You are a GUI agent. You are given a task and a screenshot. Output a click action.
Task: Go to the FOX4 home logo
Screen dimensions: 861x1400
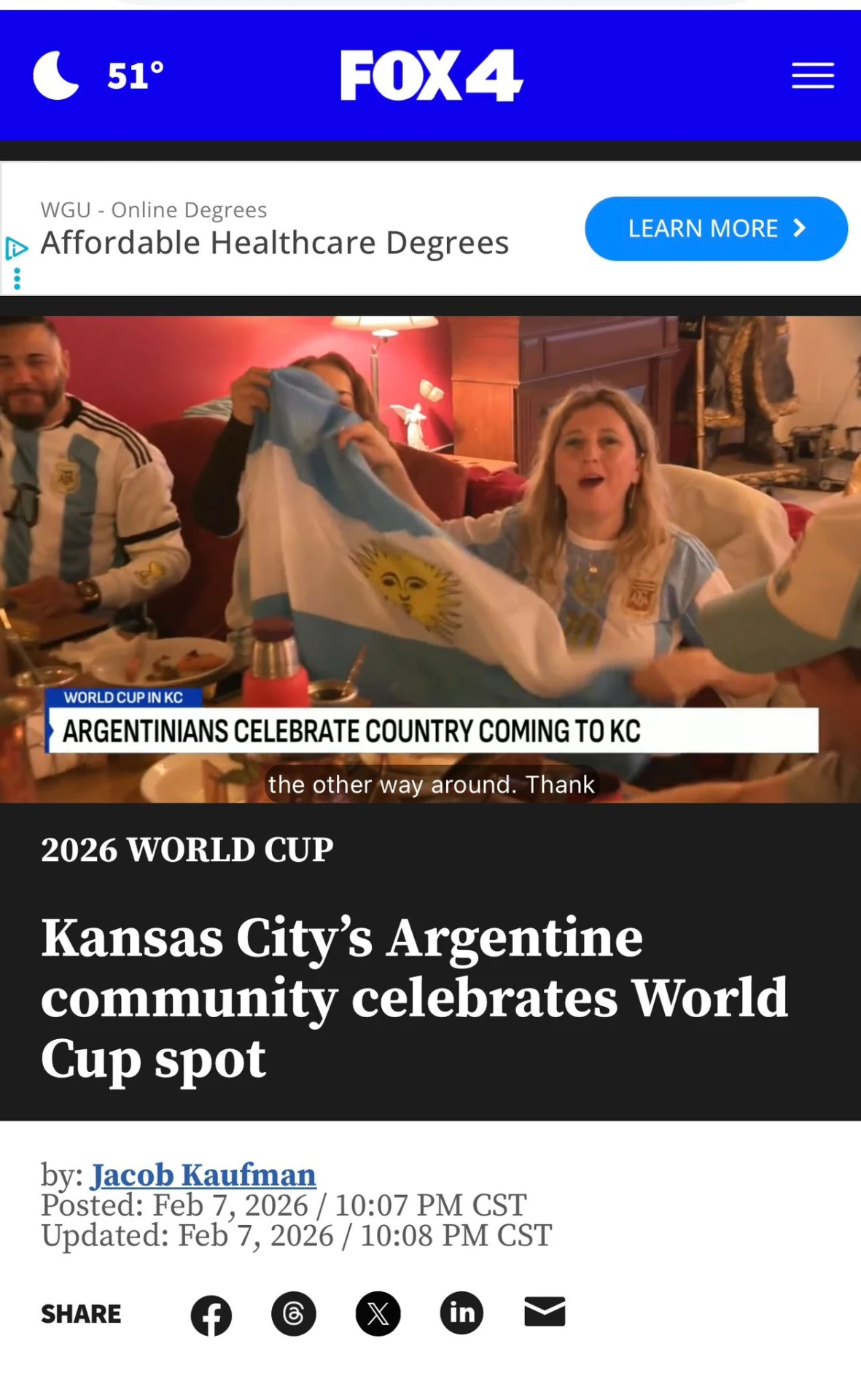pos(431,75)
